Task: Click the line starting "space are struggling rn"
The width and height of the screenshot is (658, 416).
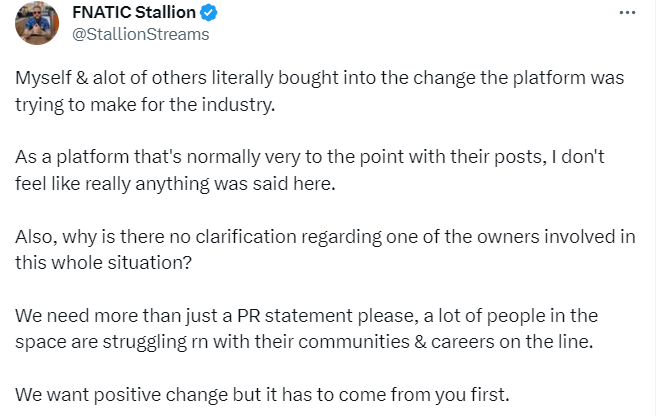Action: tap(304, 342)
